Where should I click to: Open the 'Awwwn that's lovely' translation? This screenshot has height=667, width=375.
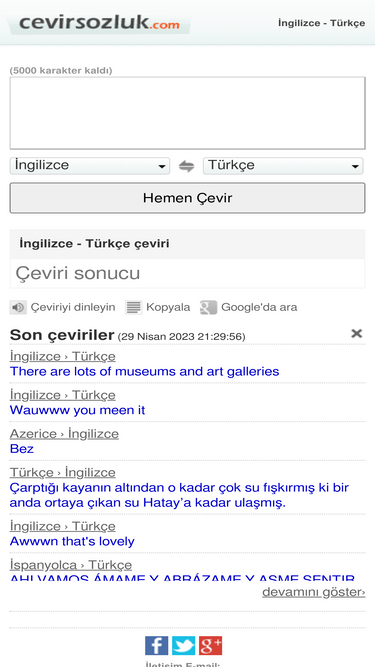72,542
